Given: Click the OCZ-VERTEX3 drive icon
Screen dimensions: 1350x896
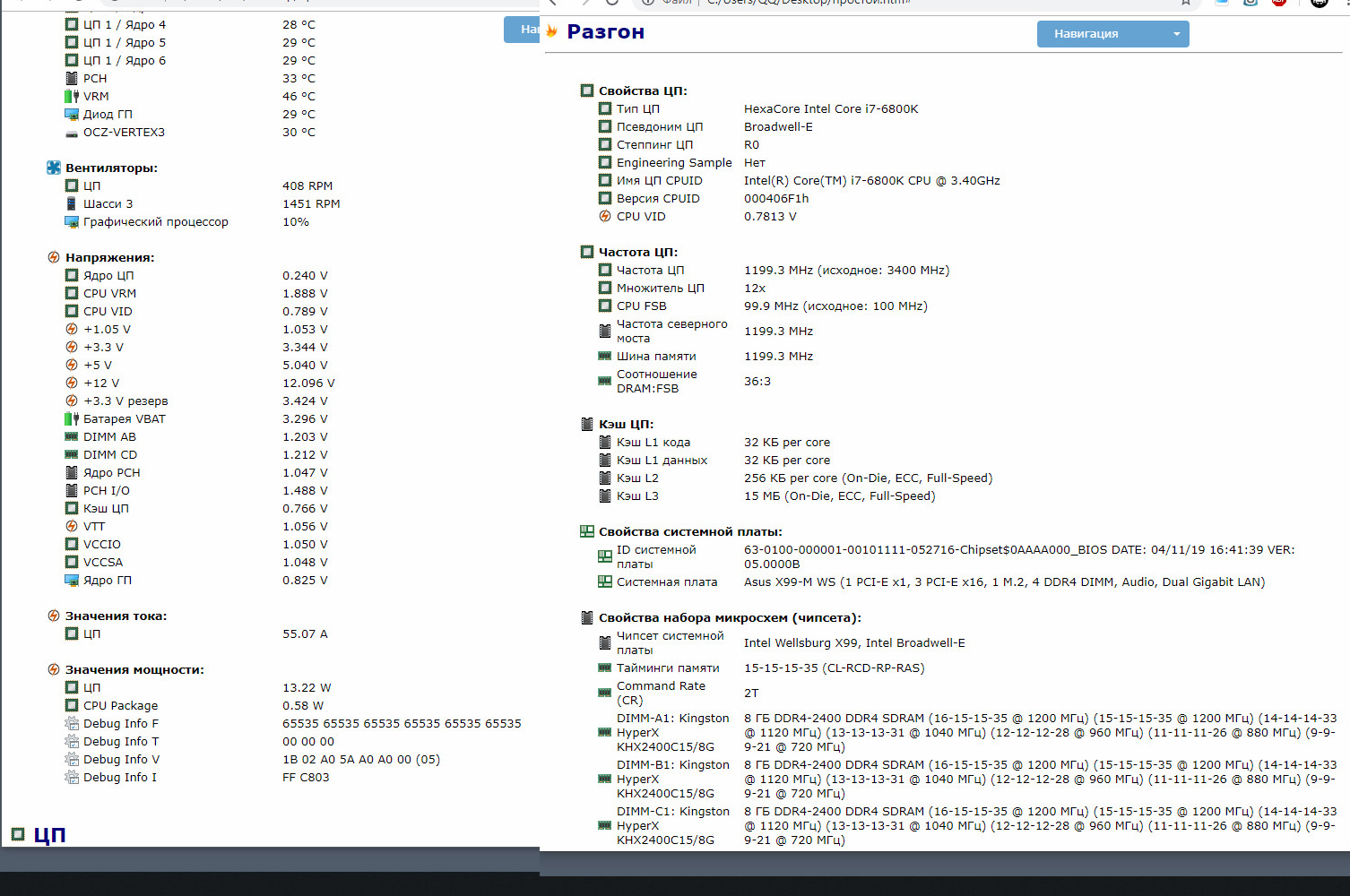Looking at the screenshot, I should point(72,133).
